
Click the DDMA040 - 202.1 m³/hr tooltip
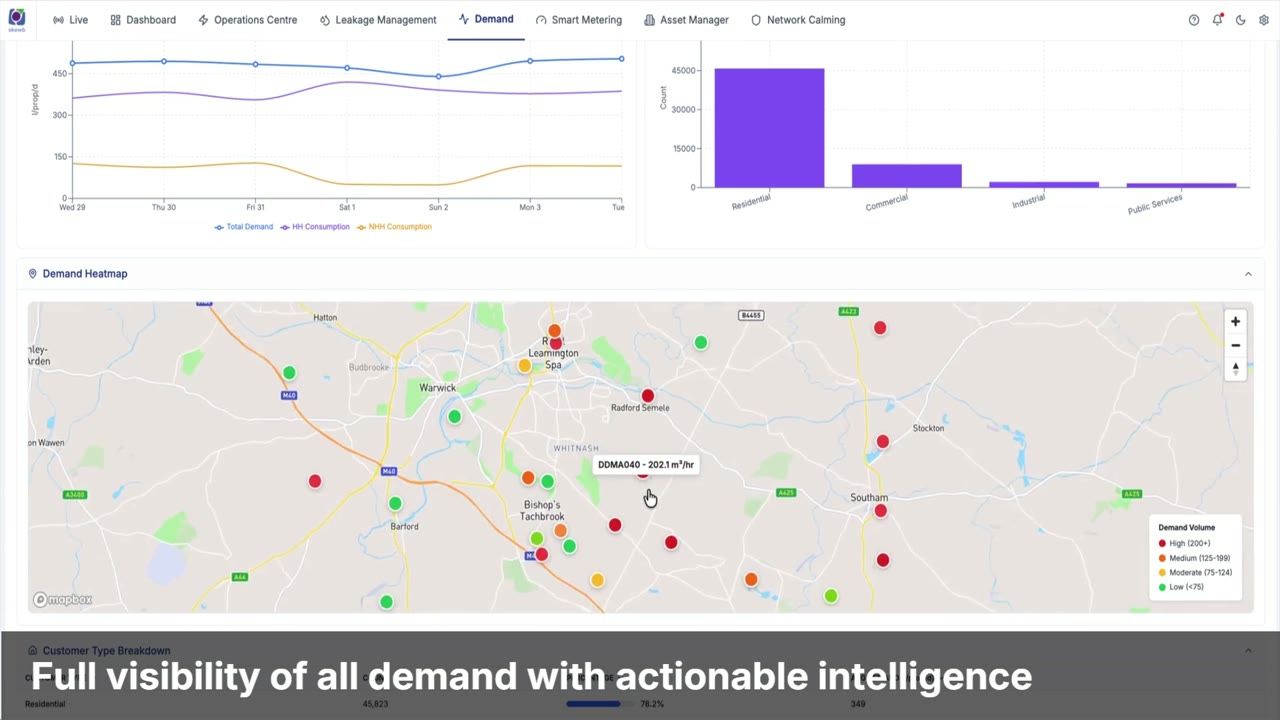(x=646, y=464)
